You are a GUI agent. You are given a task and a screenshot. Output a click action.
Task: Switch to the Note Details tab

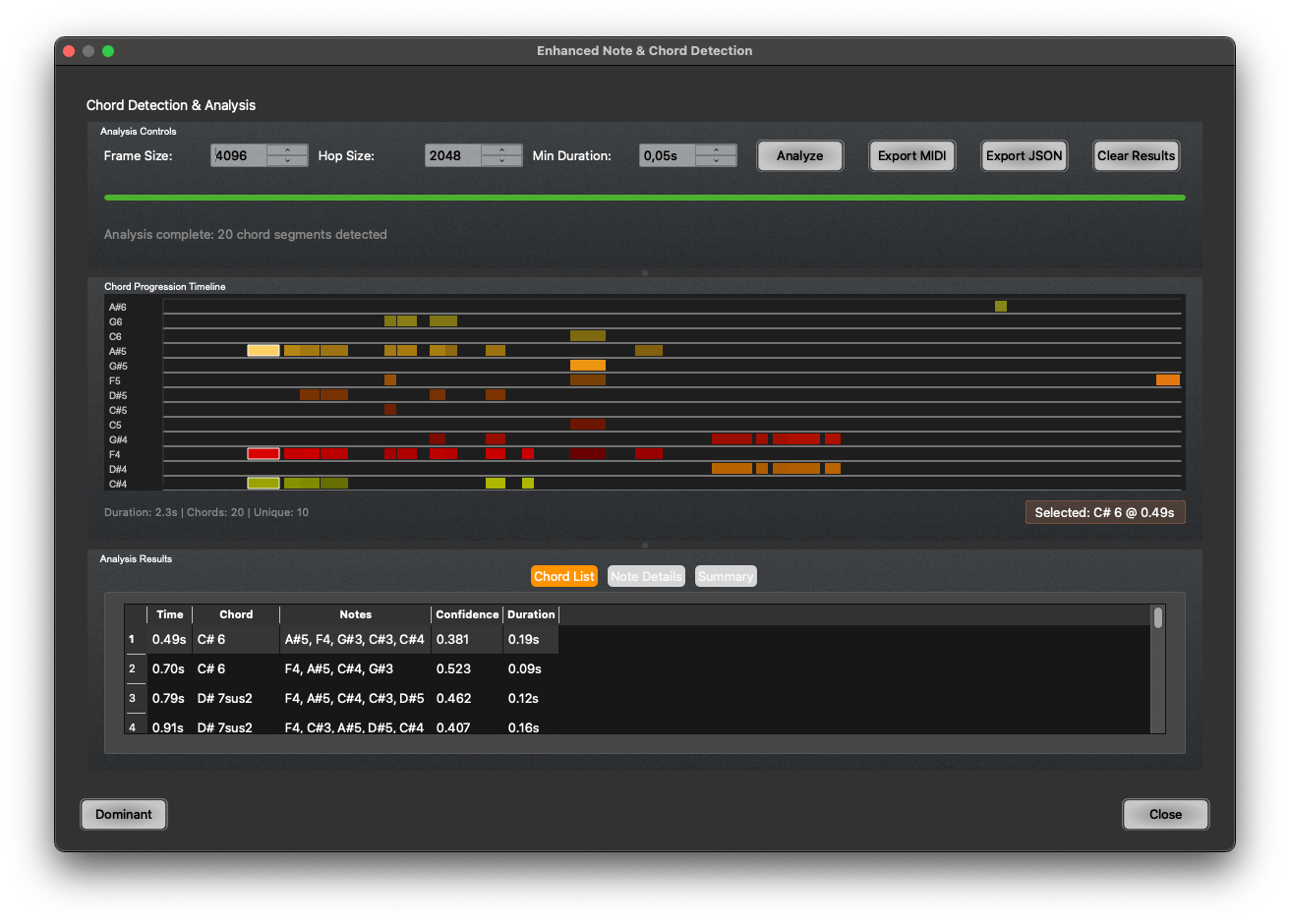click(646, 577)
